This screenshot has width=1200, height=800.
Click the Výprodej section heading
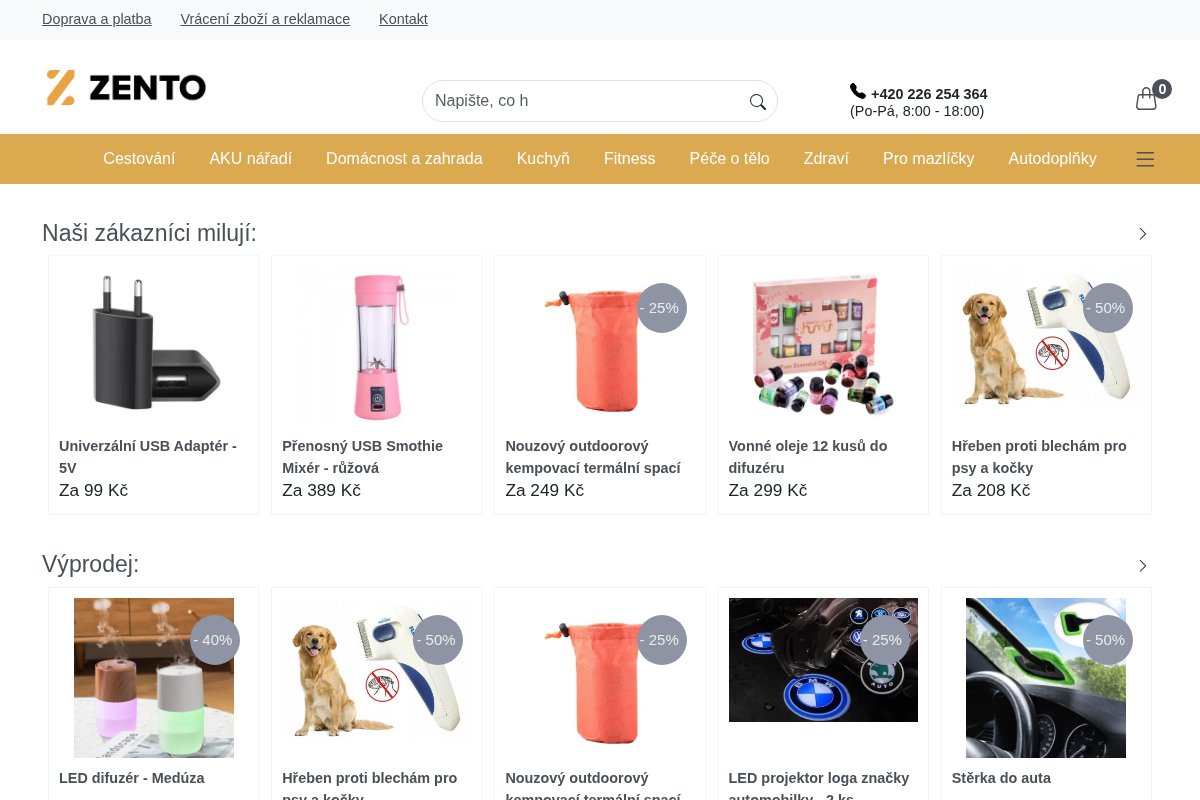91,564
